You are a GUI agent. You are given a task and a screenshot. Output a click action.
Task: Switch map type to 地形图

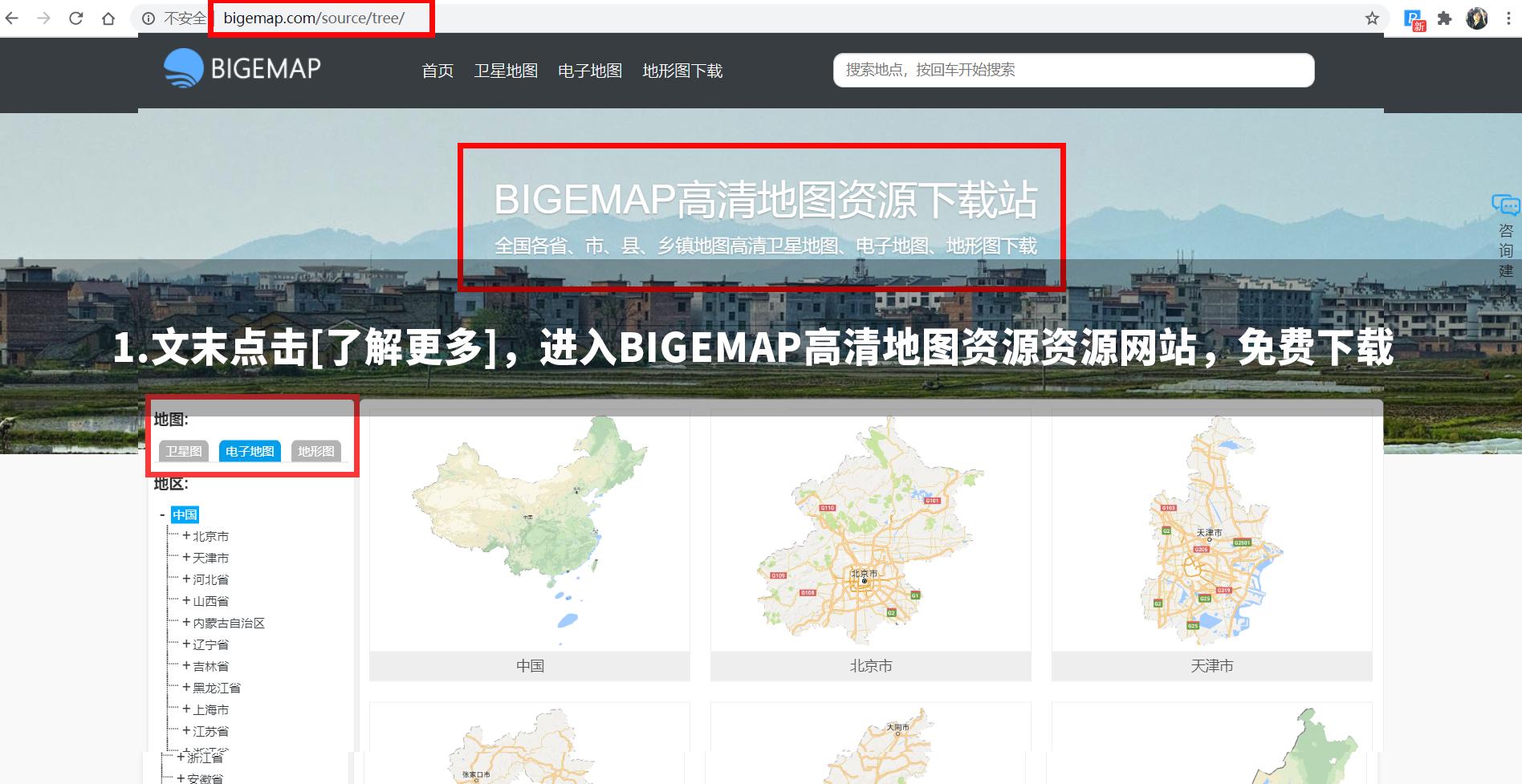[x=316, y=451]
